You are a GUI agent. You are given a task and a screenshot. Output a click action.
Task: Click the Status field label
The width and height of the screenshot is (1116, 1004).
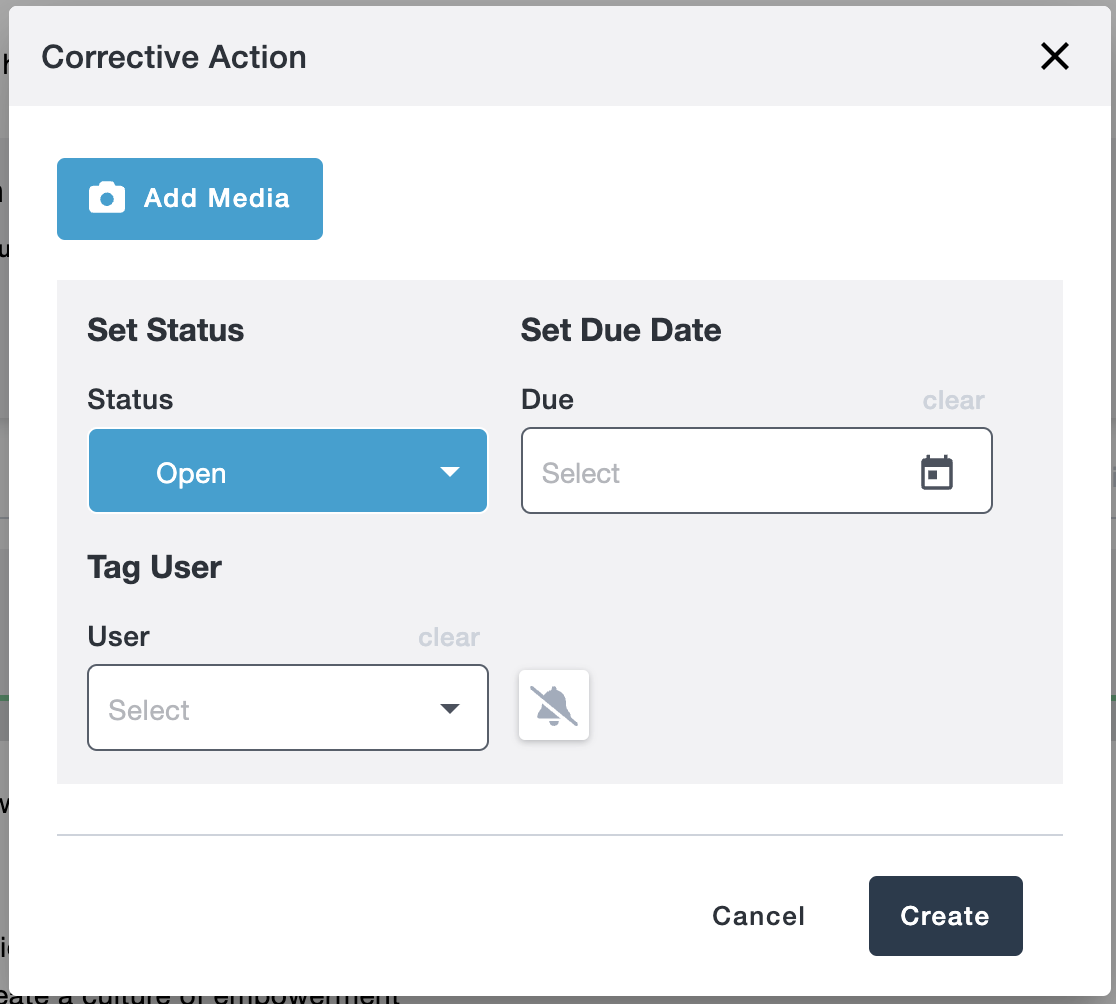[130, 400]
